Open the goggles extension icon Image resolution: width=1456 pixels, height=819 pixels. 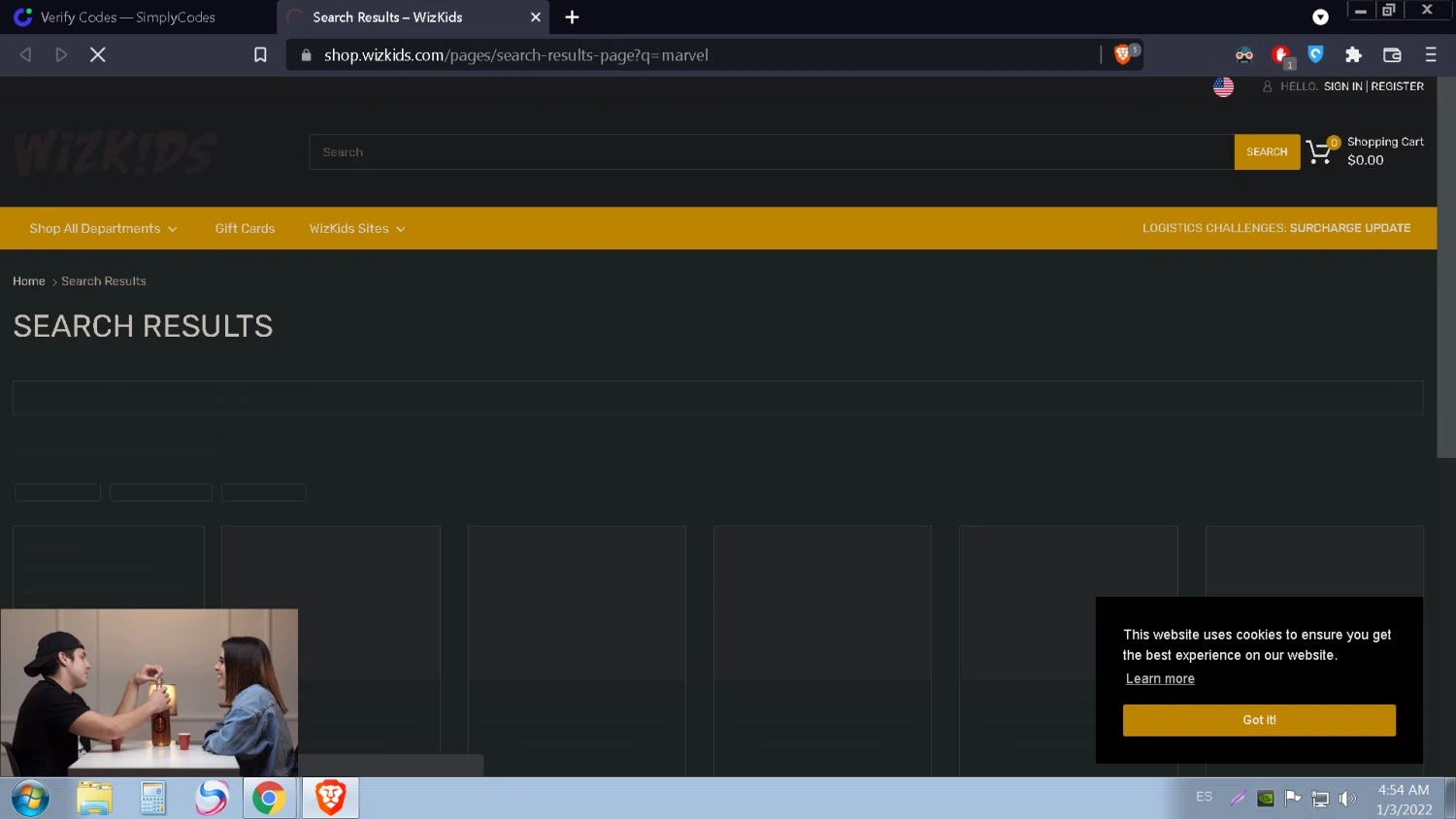click(x=1244, y=55)
